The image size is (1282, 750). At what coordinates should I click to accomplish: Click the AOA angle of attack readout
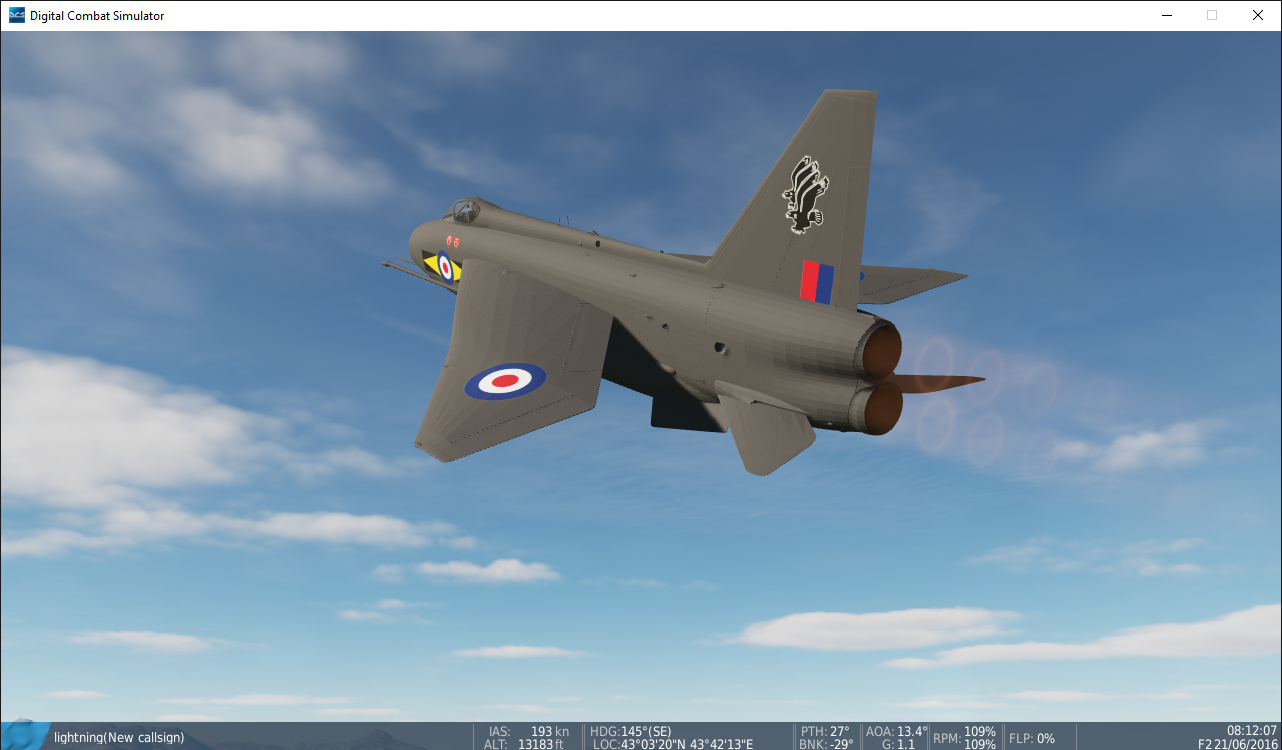click(895, 731)
